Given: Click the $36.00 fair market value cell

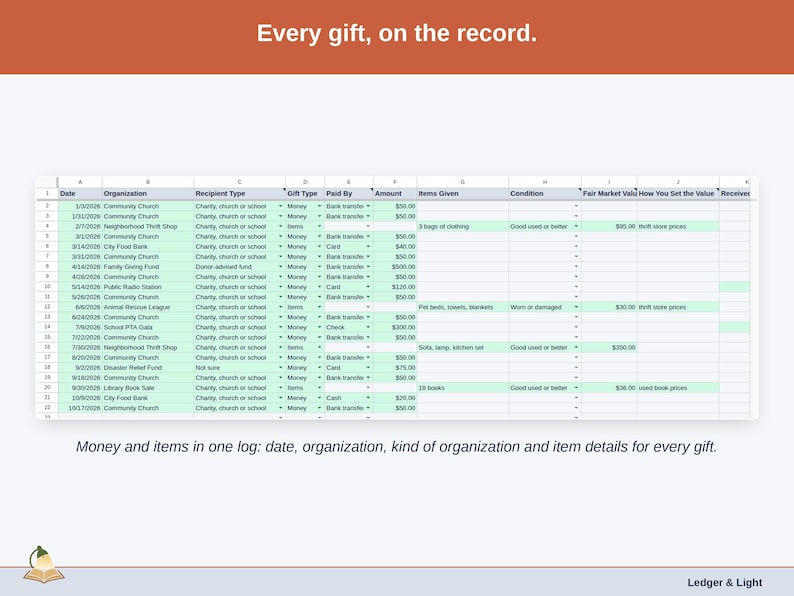Looking at the screenshot, I should pos(609,388).
